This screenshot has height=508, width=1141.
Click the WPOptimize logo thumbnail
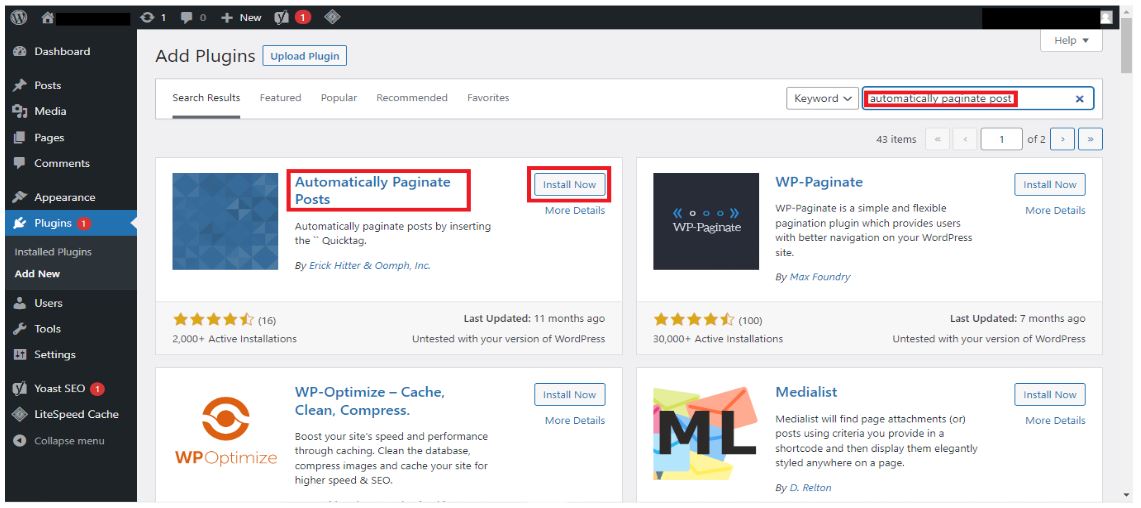[x=225, y=431]
